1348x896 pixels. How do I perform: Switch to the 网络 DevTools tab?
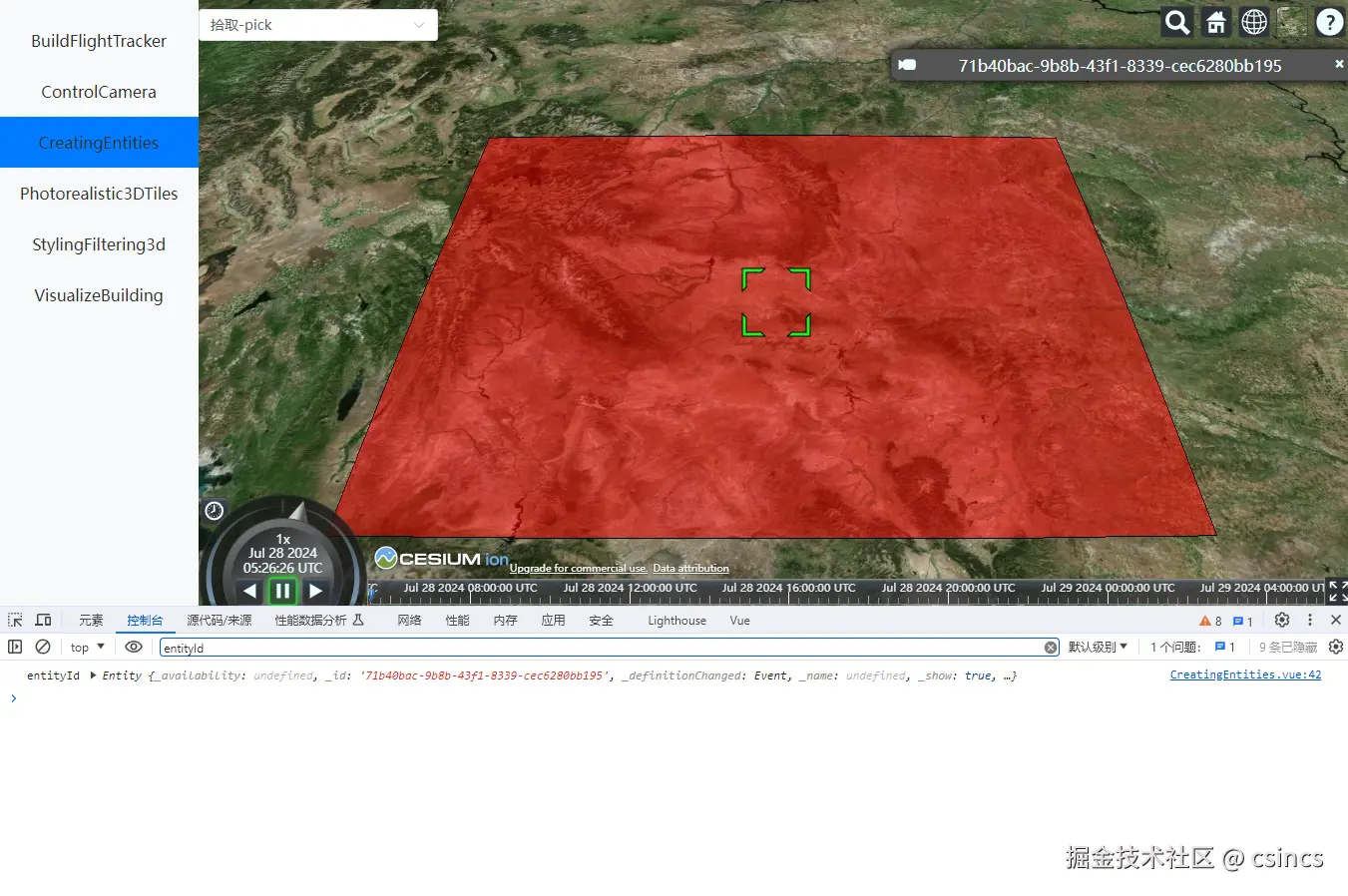(x=409, y=621)
